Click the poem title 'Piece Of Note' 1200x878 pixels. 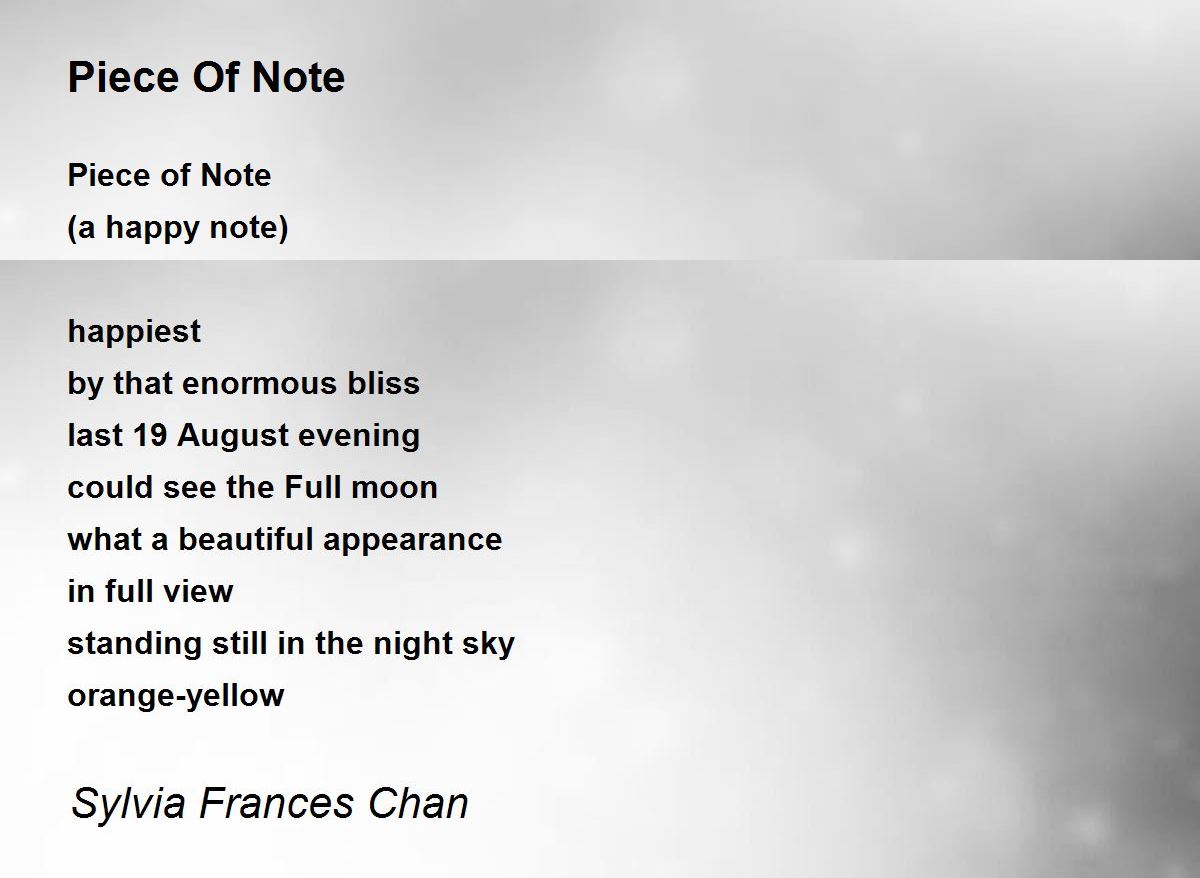pos(206,77)
